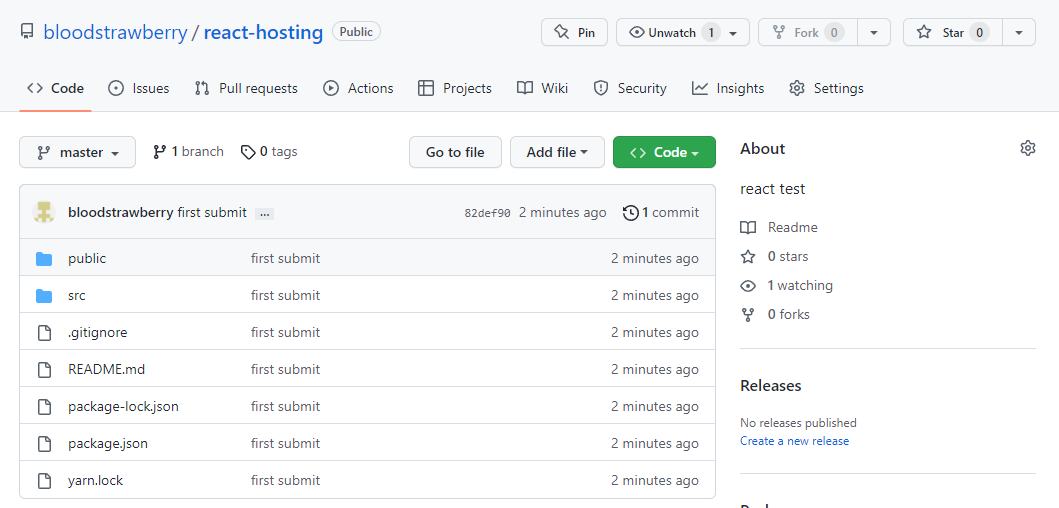Click the package.json file icon
Image resolution: width=1059 pixels, height=508 pixels.
point(44,444)
